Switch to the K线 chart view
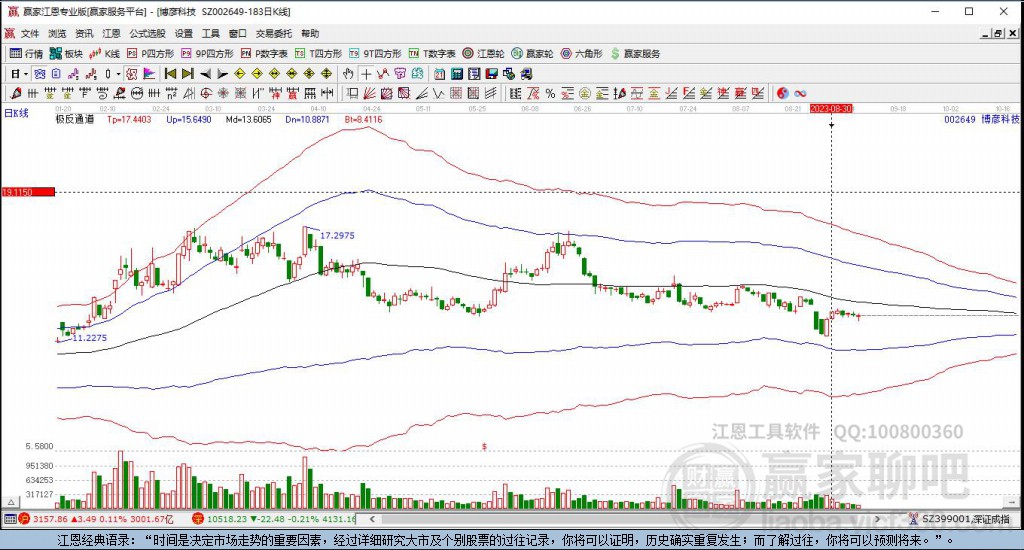This screenshot has height=550, width=1024. 104,54
